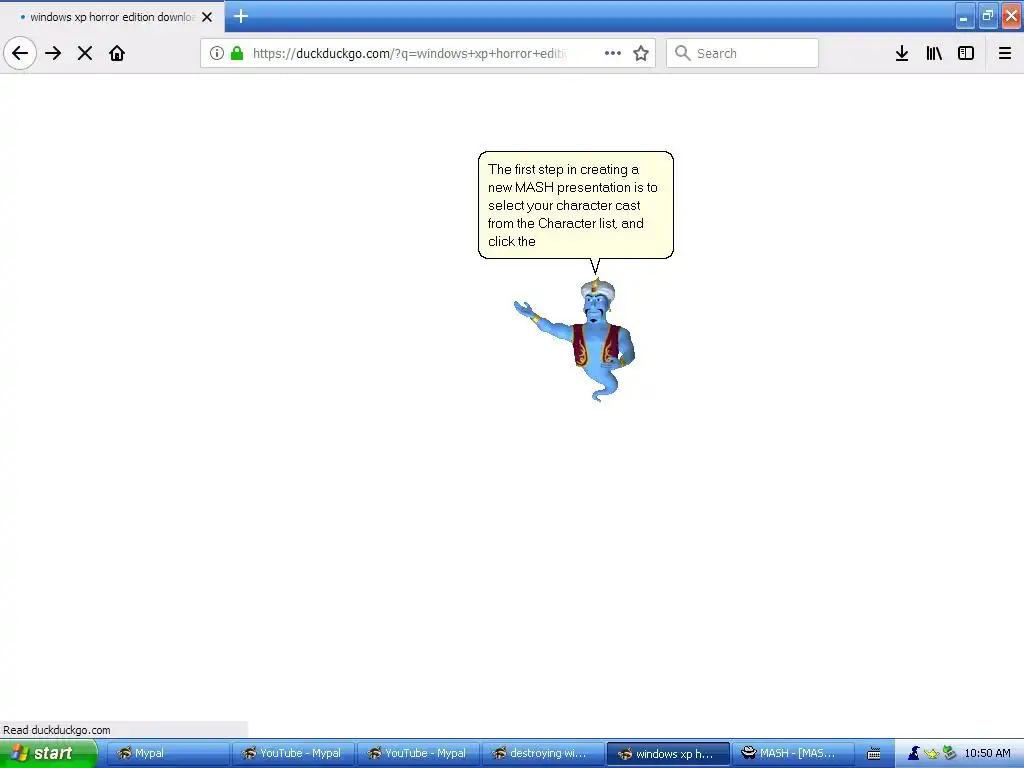Open the downloads panel
This screenshot has height=768, width=1024.
(x=902, y=53)
